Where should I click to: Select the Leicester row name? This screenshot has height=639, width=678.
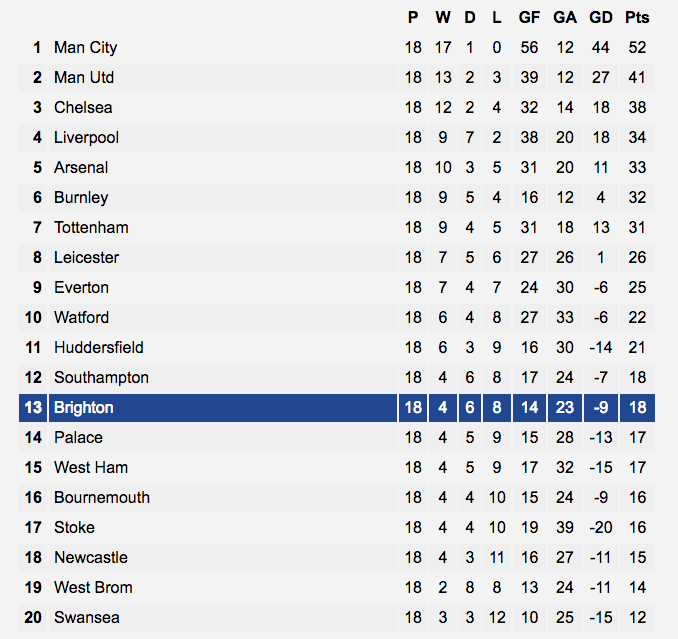click(x=86, y=257)
